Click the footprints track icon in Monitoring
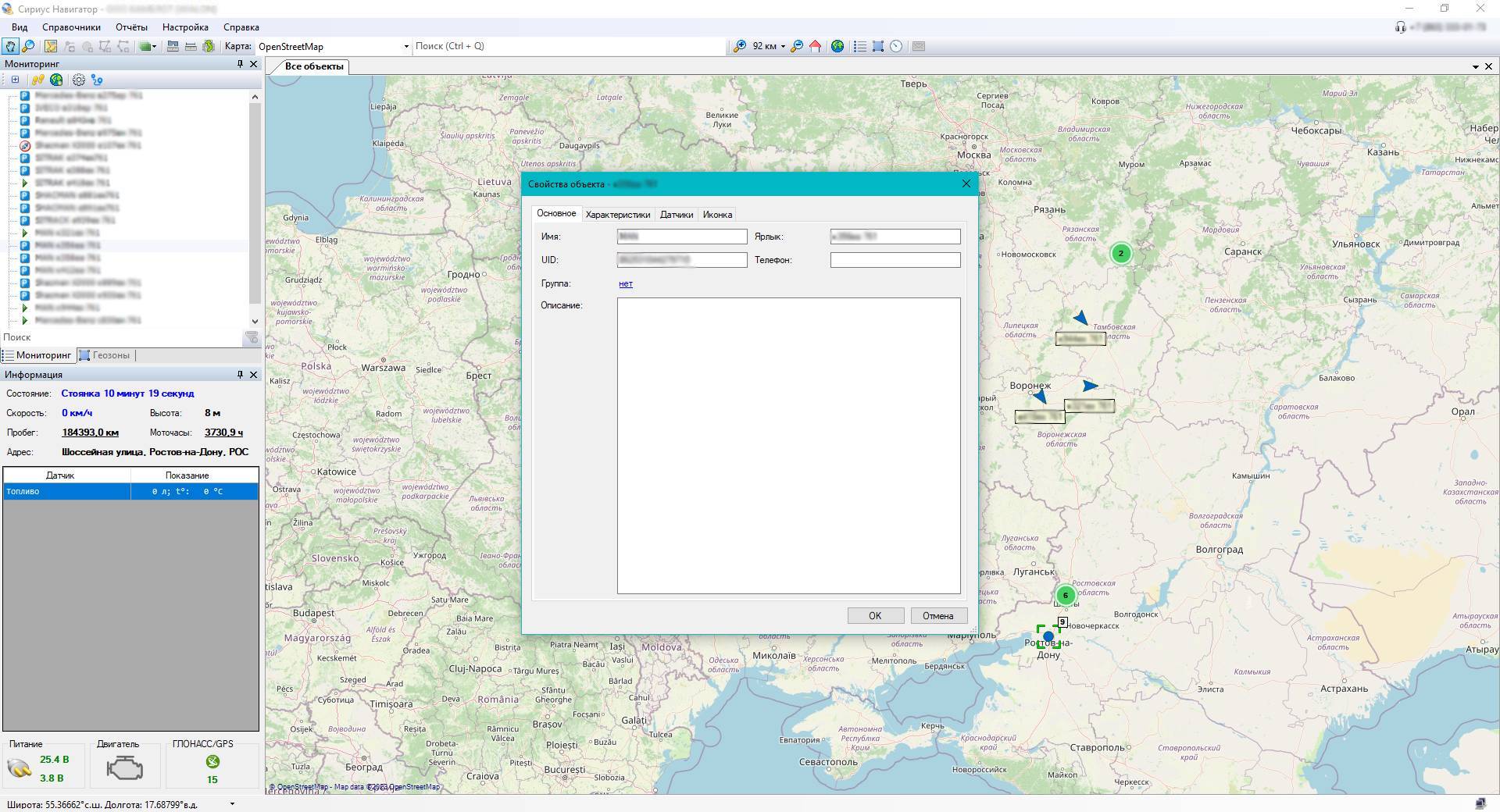This screenshot has width=1500, height=812. pos(37,80)
